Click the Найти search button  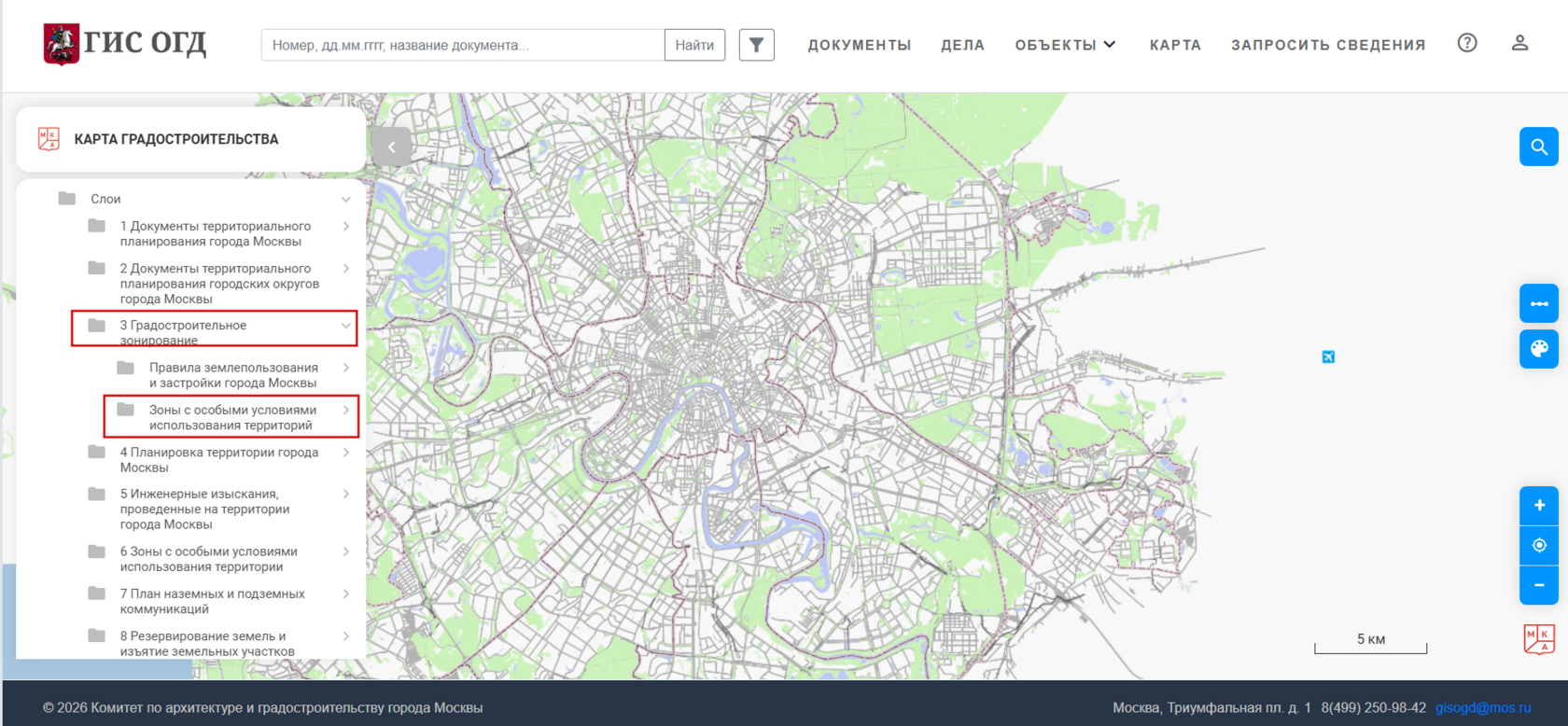coord(694,45)
